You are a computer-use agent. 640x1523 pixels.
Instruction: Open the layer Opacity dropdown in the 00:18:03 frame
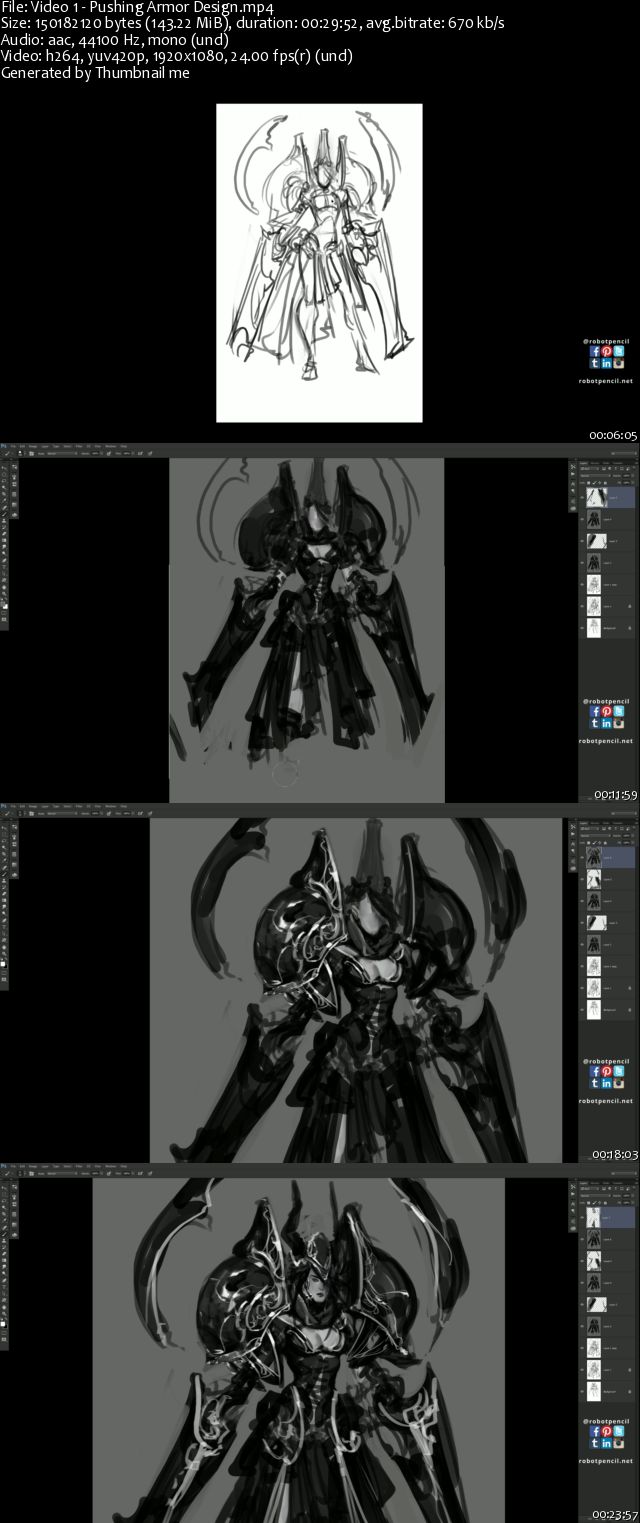(x=628, y=833)
